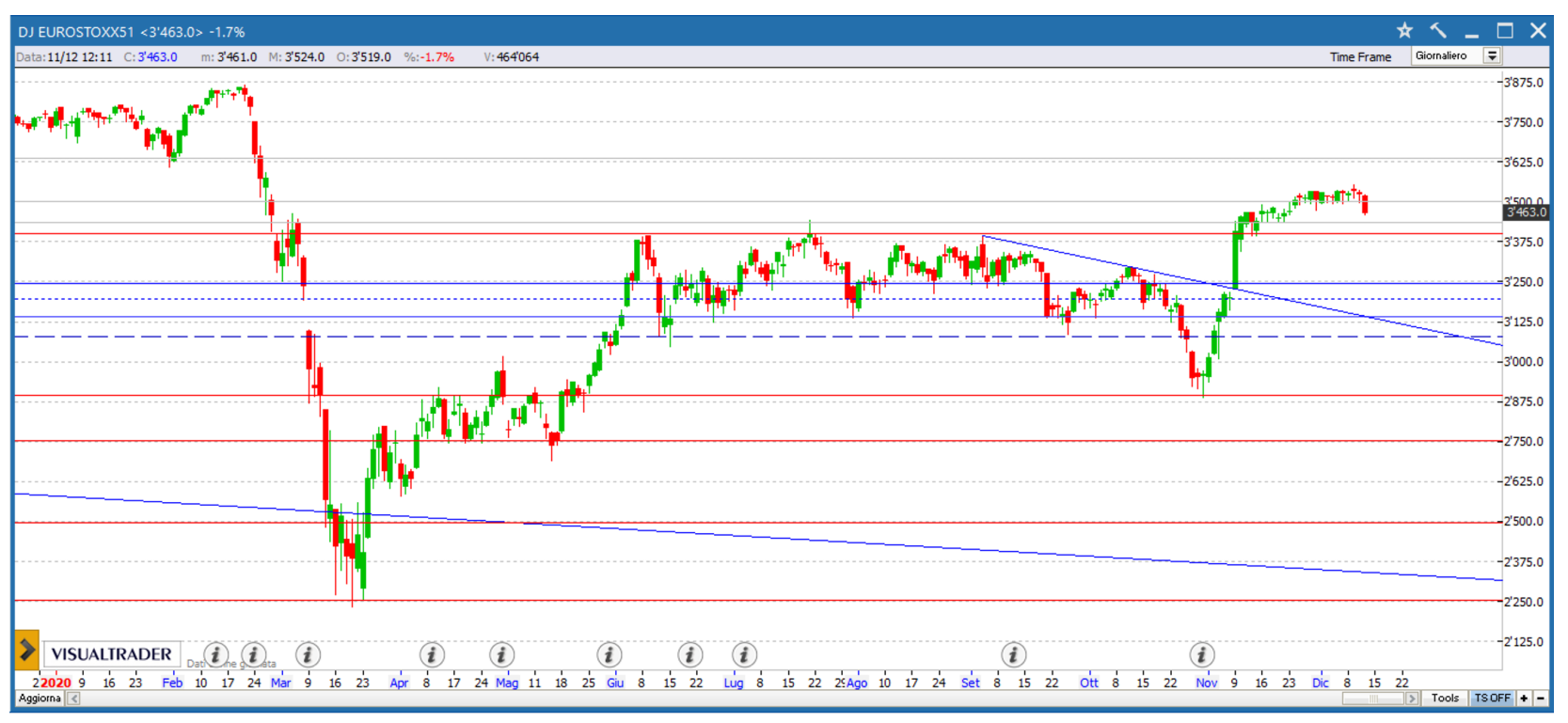
Task: Open chart settings via hammer icon
Action: click(x=1438, y=31)
